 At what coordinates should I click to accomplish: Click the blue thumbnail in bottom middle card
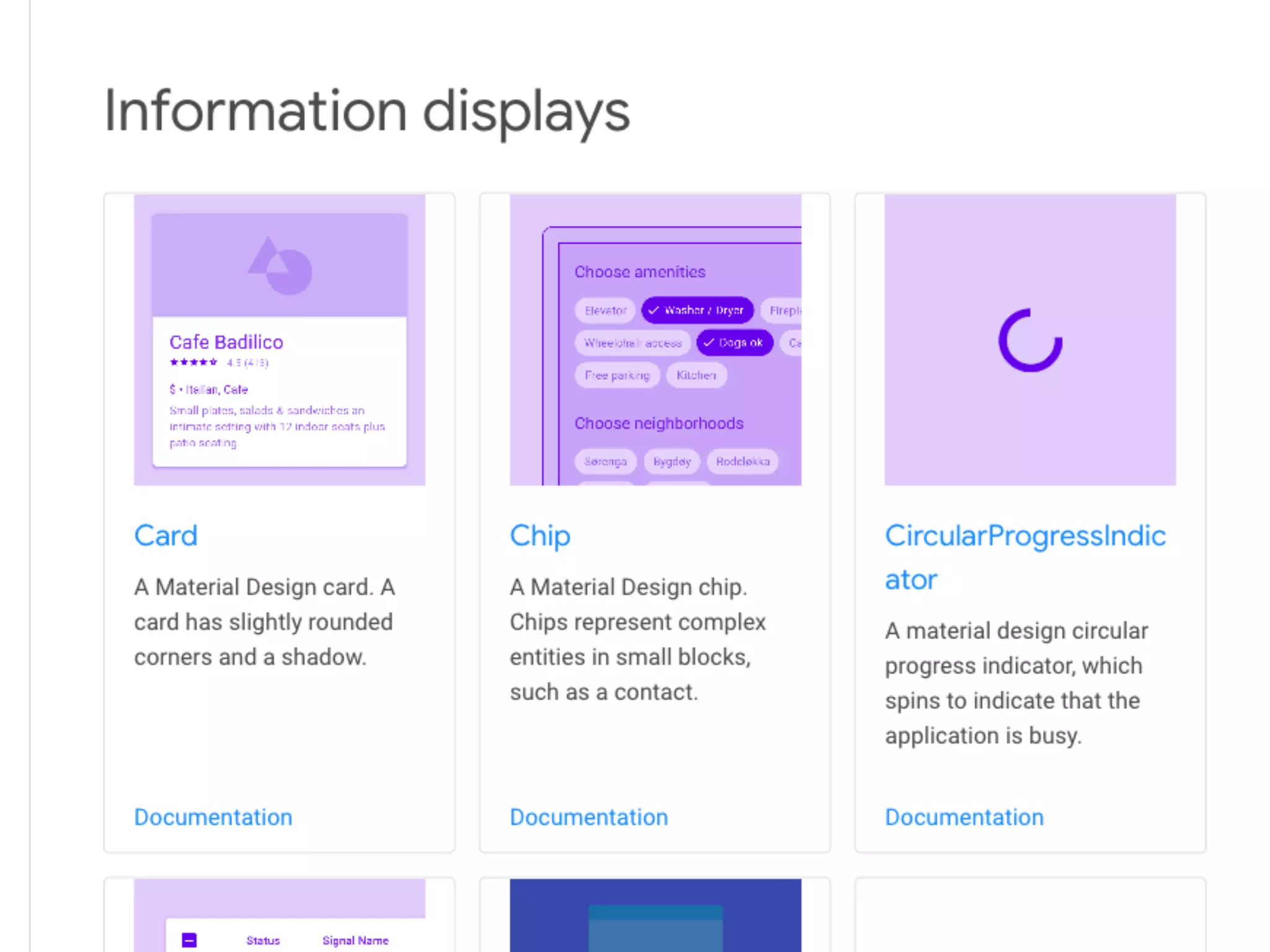[x=655, y=915]
